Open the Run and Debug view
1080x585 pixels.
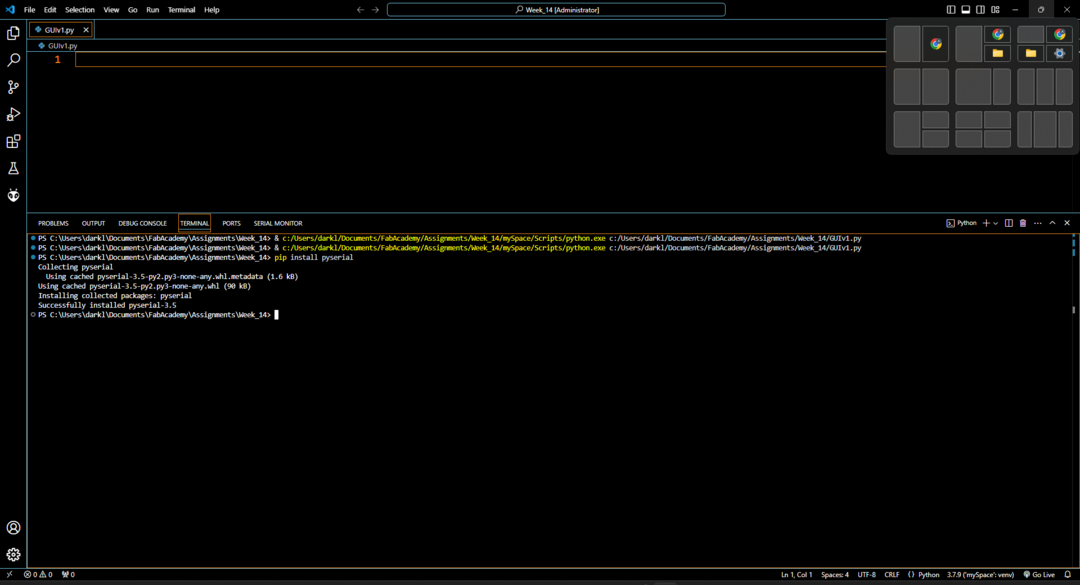13,114
